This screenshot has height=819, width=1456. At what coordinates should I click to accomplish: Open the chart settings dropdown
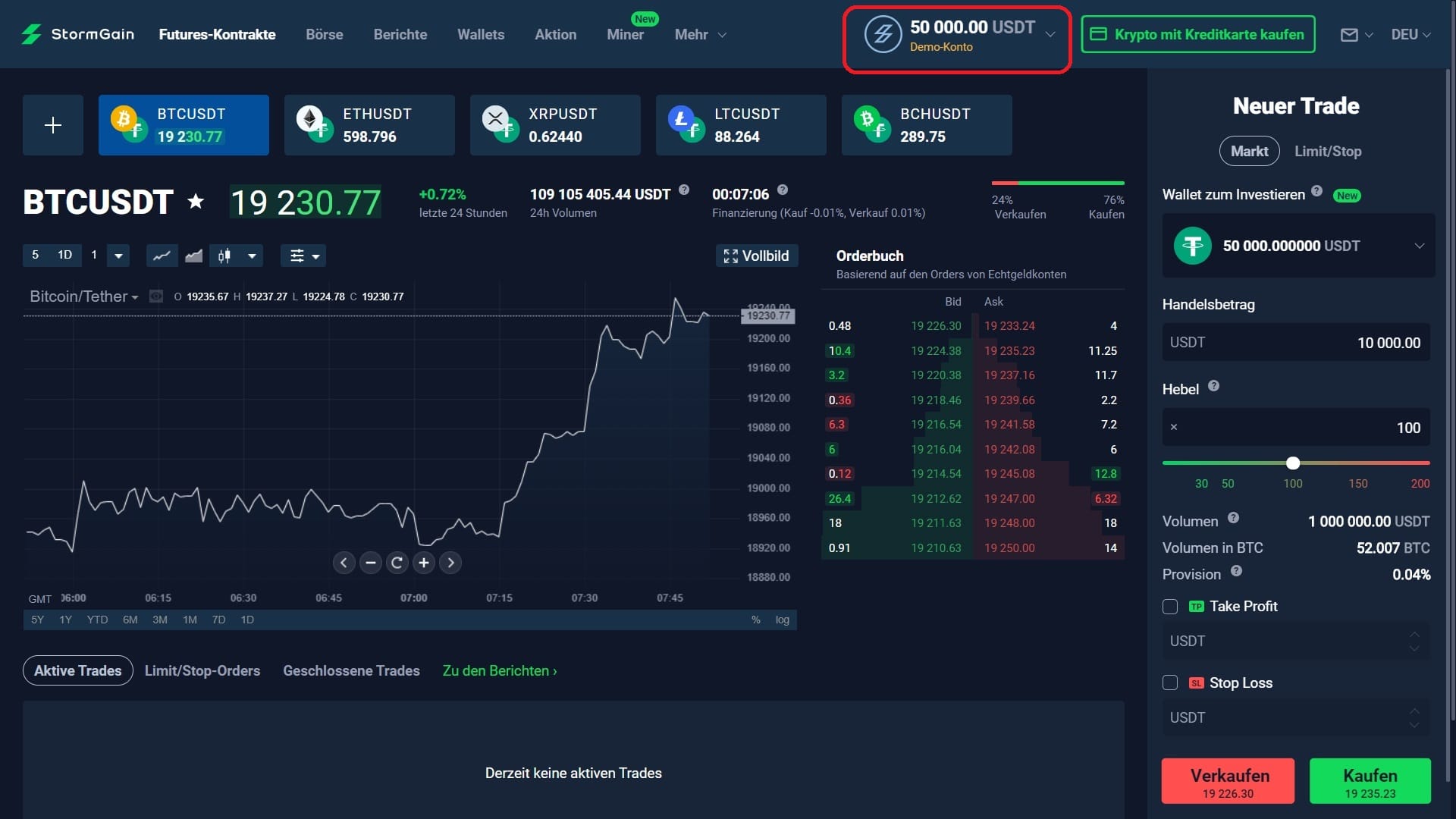303,256
